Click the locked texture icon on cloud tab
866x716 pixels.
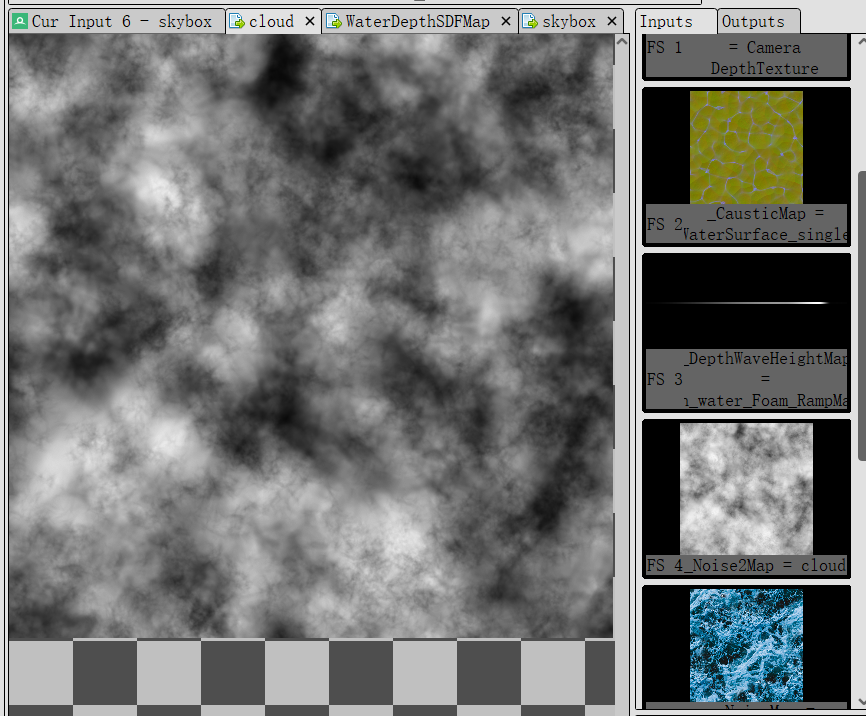(237, 21)
